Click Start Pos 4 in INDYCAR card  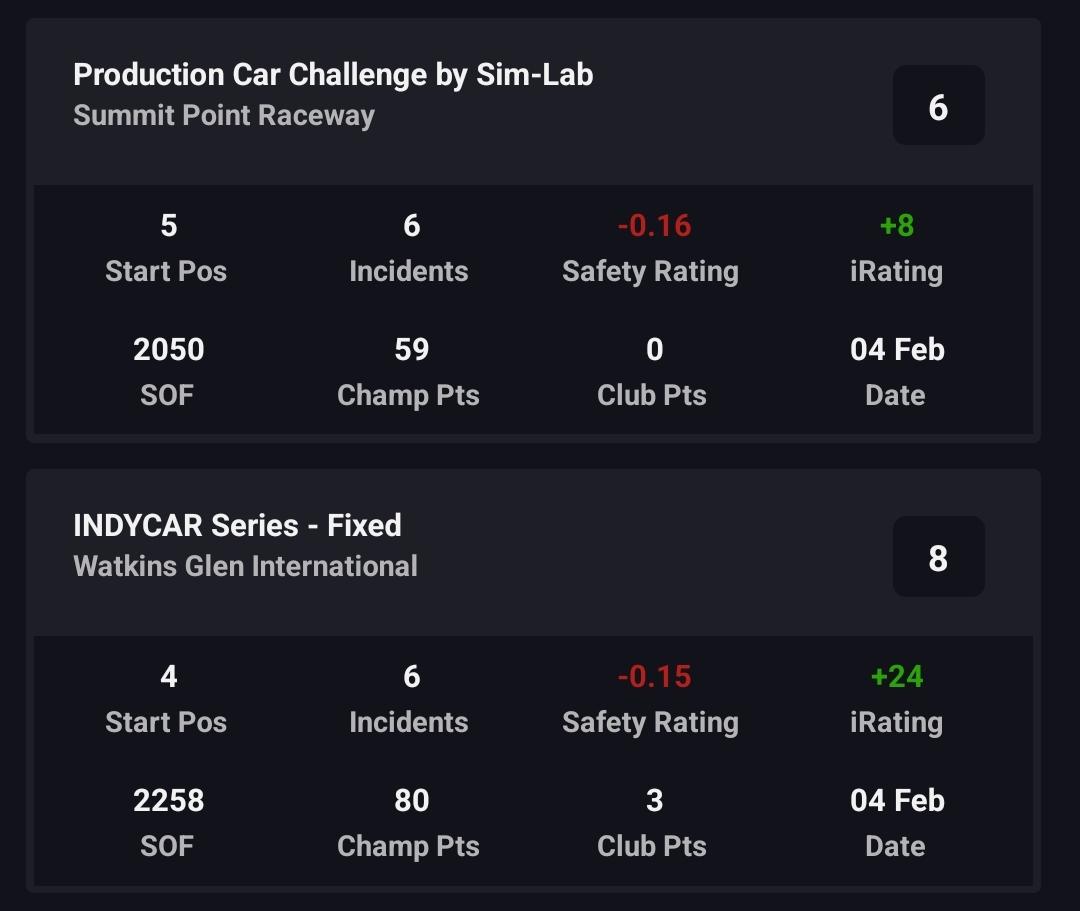click(x=168, y=677)
